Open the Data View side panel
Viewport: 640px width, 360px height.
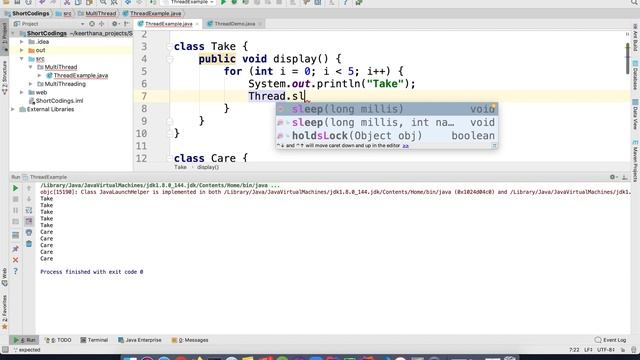coord(636,114)
